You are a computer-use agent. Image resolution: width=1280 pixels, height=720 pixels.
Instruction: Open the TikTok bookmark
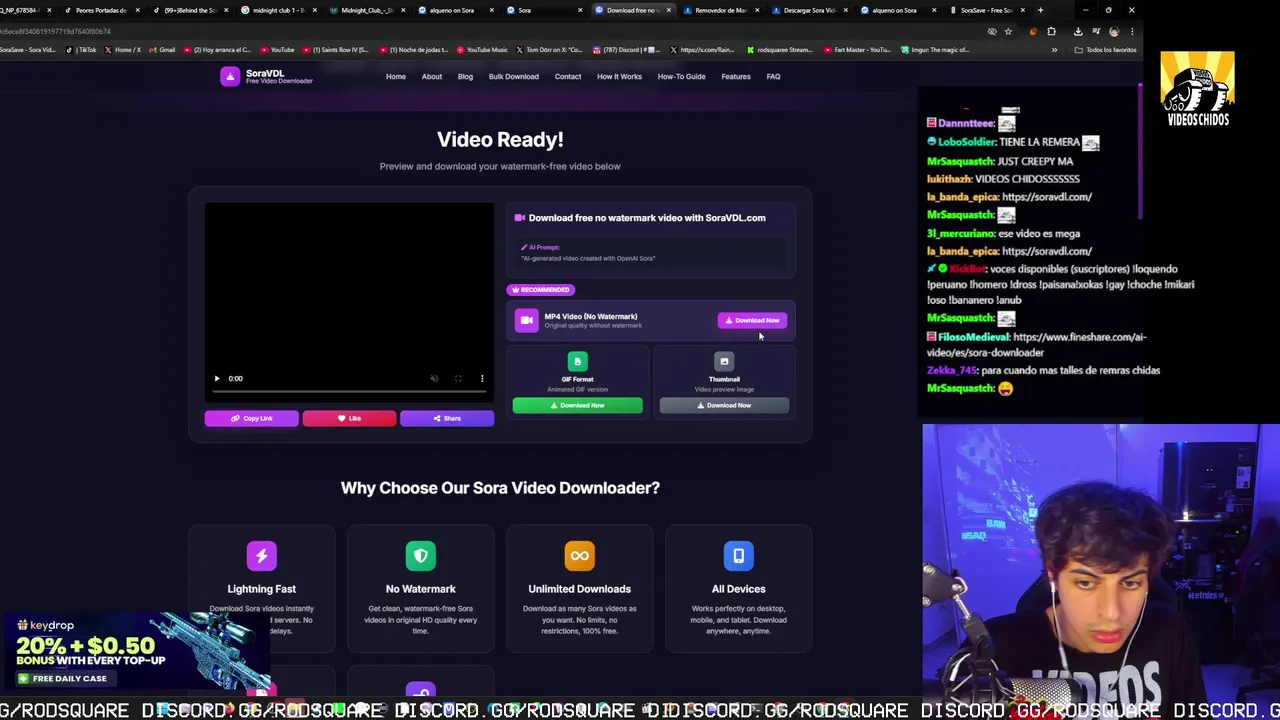tap(82, 49)
